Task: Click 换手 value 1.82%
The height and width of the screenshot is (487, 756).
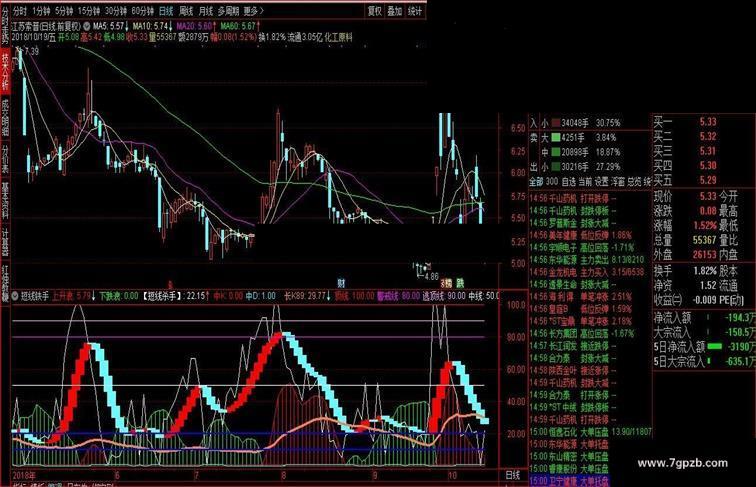Action: 705,271
